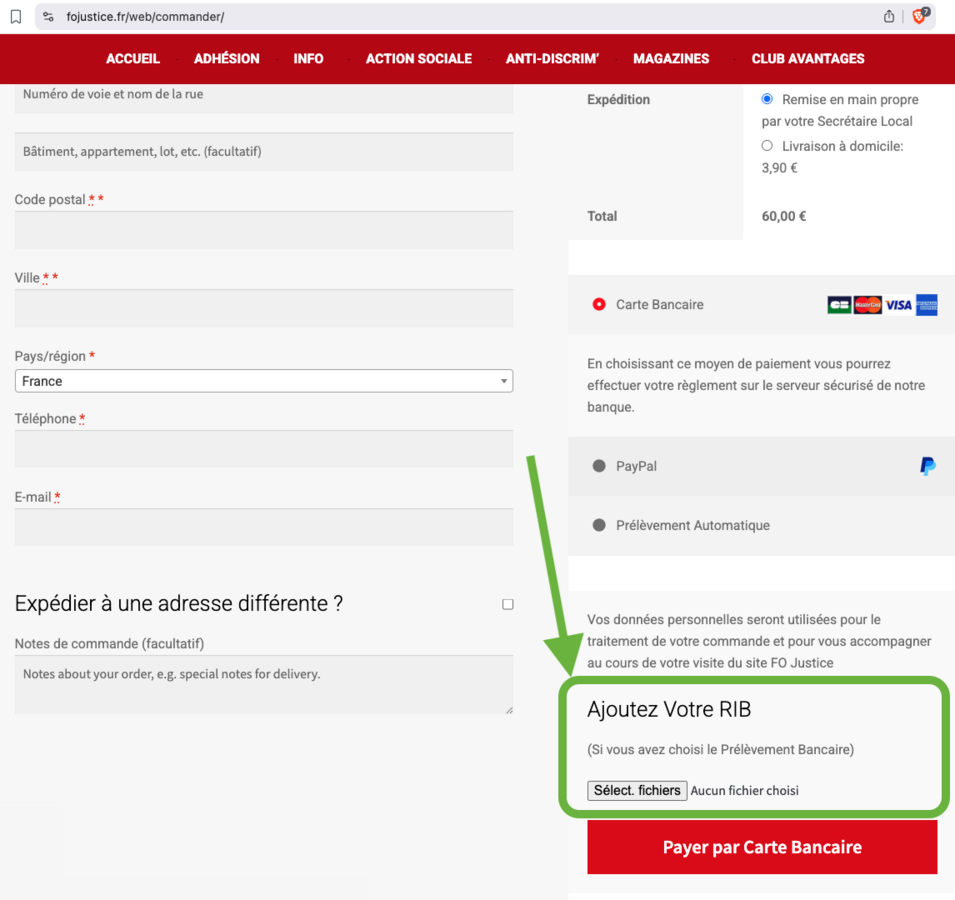Image resolution: width=955 pixels, height=900 pixels.
Task: Click the PayPal logo icon
Action: coord(927,466)
